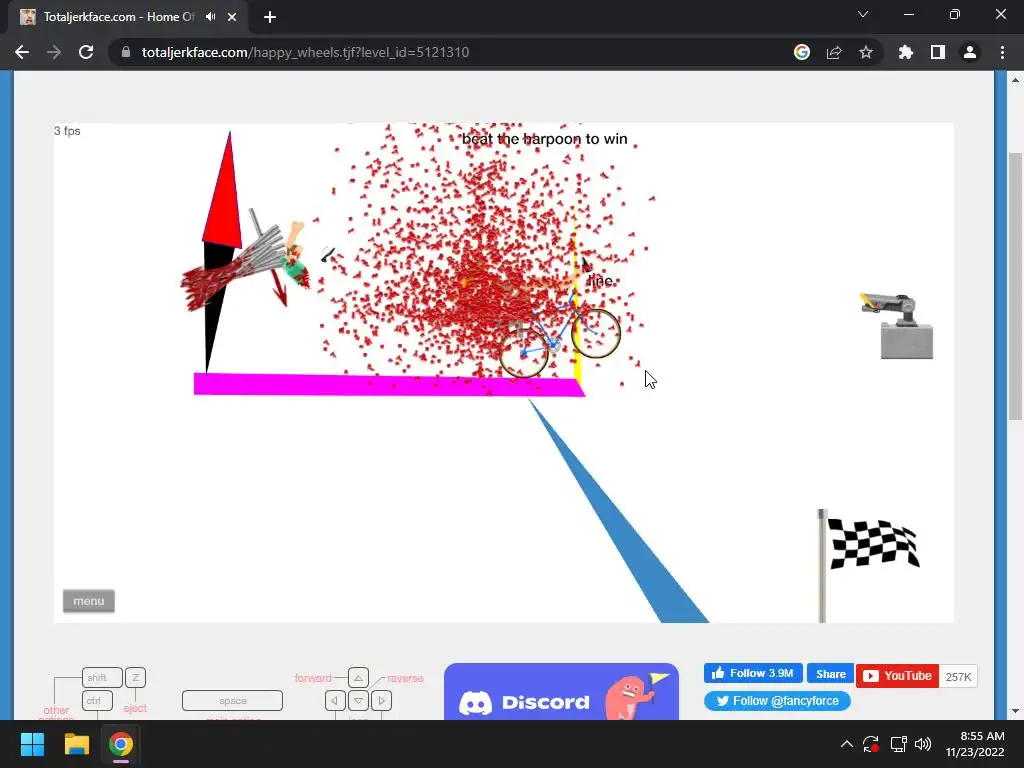Click the space key hint
The width and height of the screenshot is (1024, 768).
pyautogui.click(x=232, y=701)
